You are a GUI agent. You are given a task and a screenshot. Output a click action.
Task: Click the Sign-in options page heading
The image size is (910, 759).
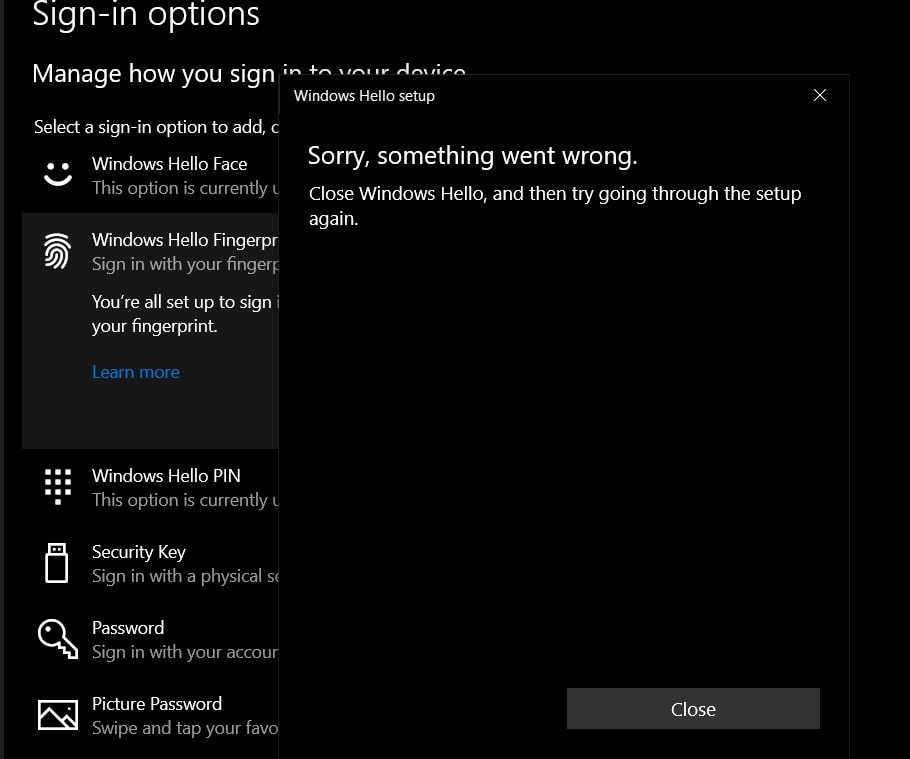click(146, 16)
